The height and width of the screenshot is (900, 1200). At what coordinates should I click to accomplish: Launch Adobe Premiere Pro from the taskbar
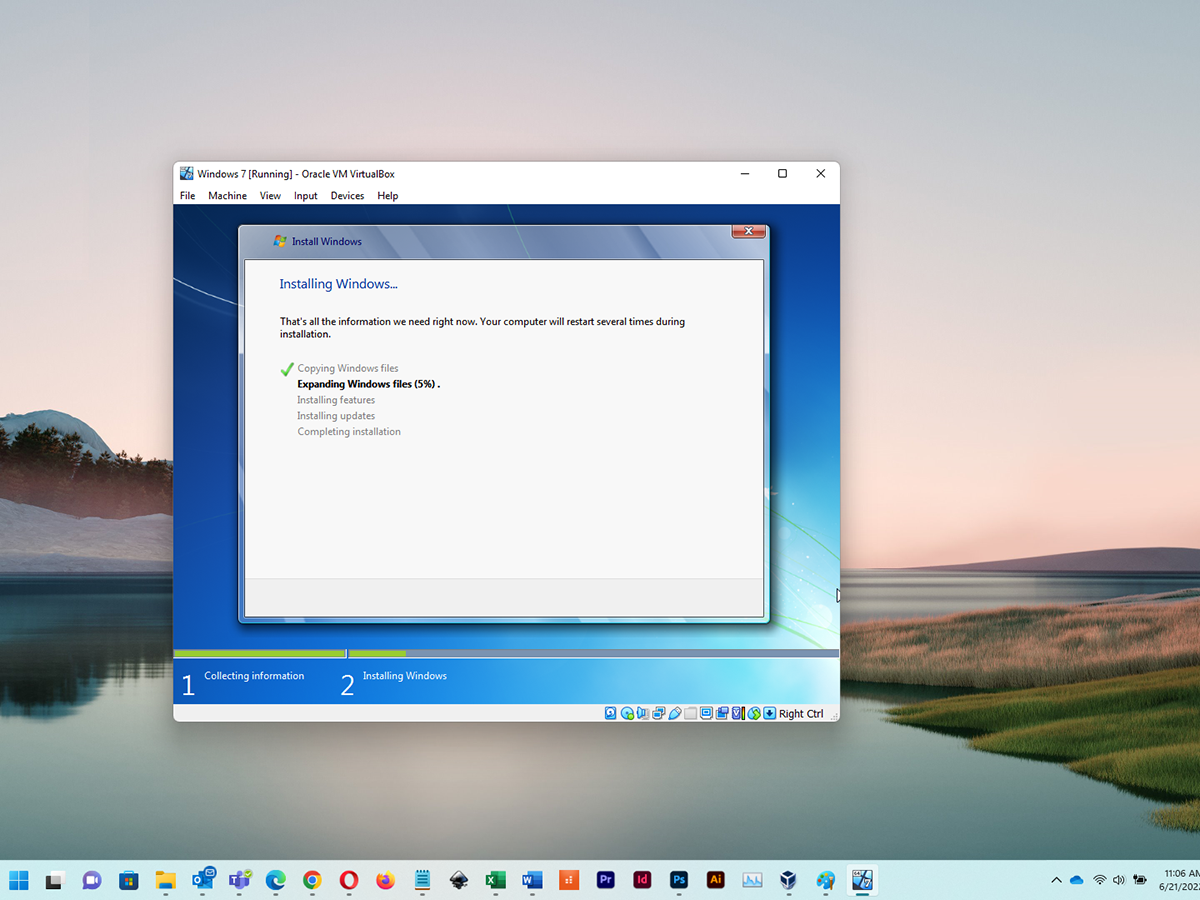pos(605,880)
